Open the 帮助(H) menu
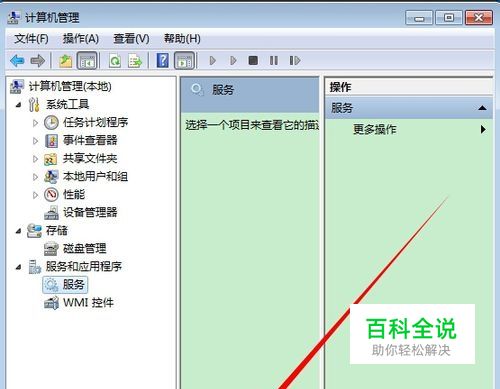The width and height of the screenshot is (500, 389). (x=182, y=39)
